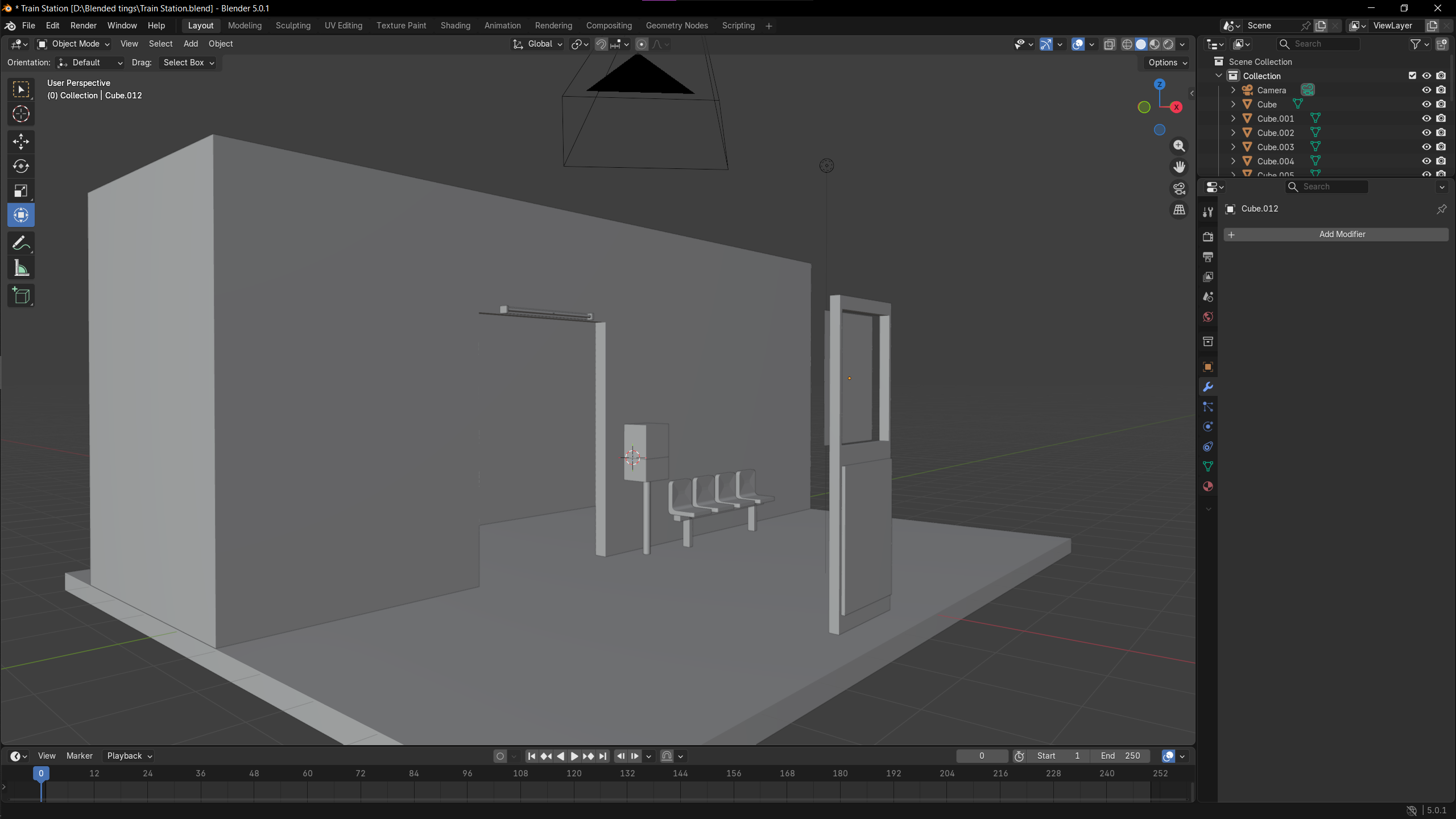
Task: Click the pan view hand icon
Action: coord(1180,167)
